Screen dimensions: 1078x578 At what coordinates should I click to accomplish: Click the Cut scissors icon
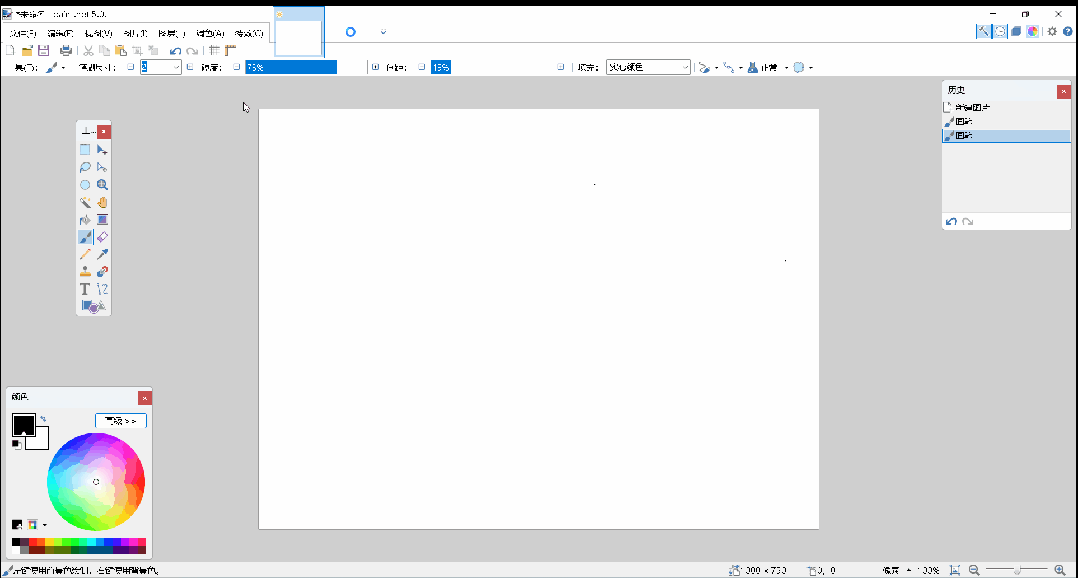(x=89, y=50)
